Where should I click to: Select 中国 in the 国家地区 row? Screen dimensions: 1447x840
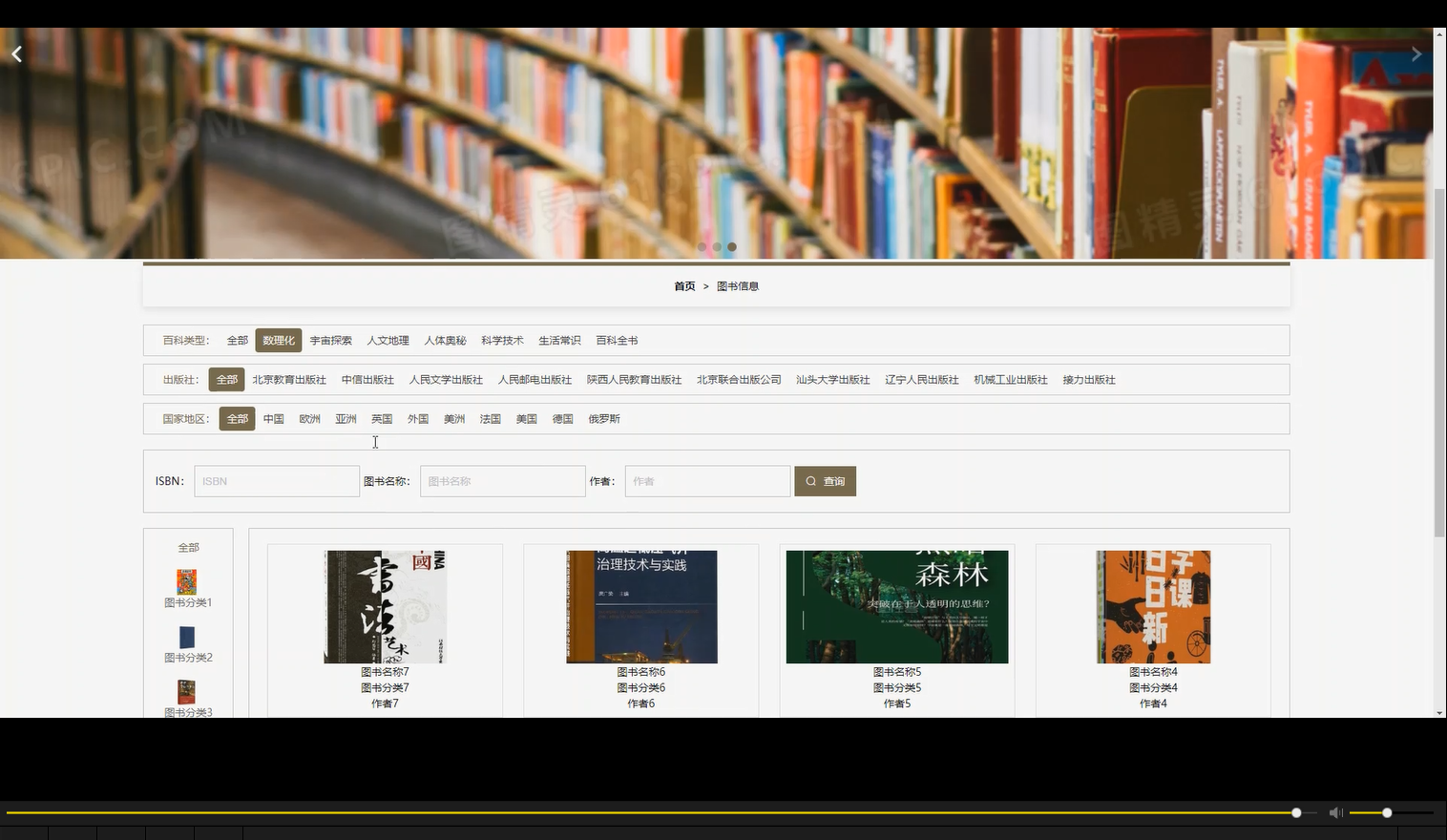[x=273, y=418]
